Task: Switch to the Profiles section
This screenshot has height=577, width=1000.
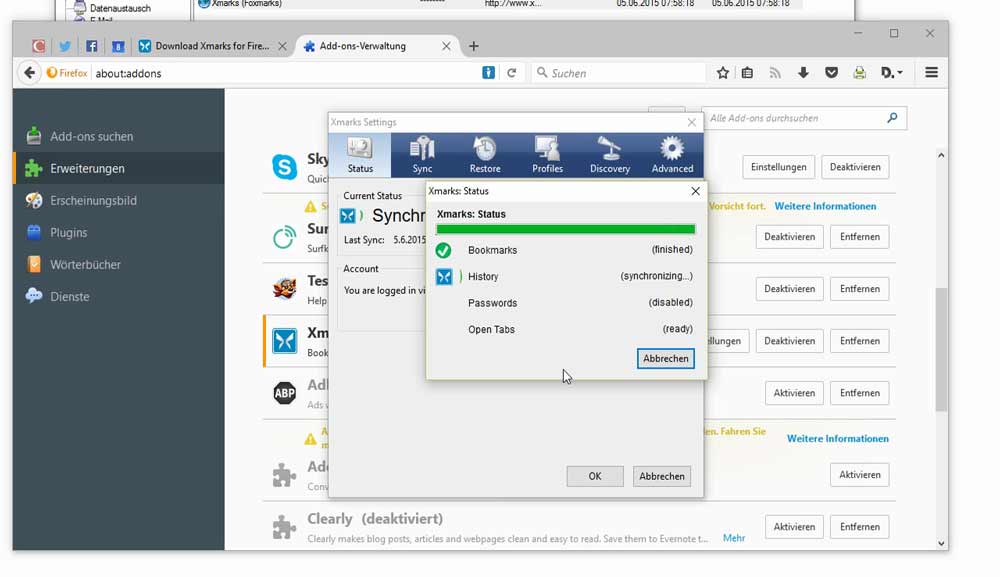Action: (x=547, y=155)
